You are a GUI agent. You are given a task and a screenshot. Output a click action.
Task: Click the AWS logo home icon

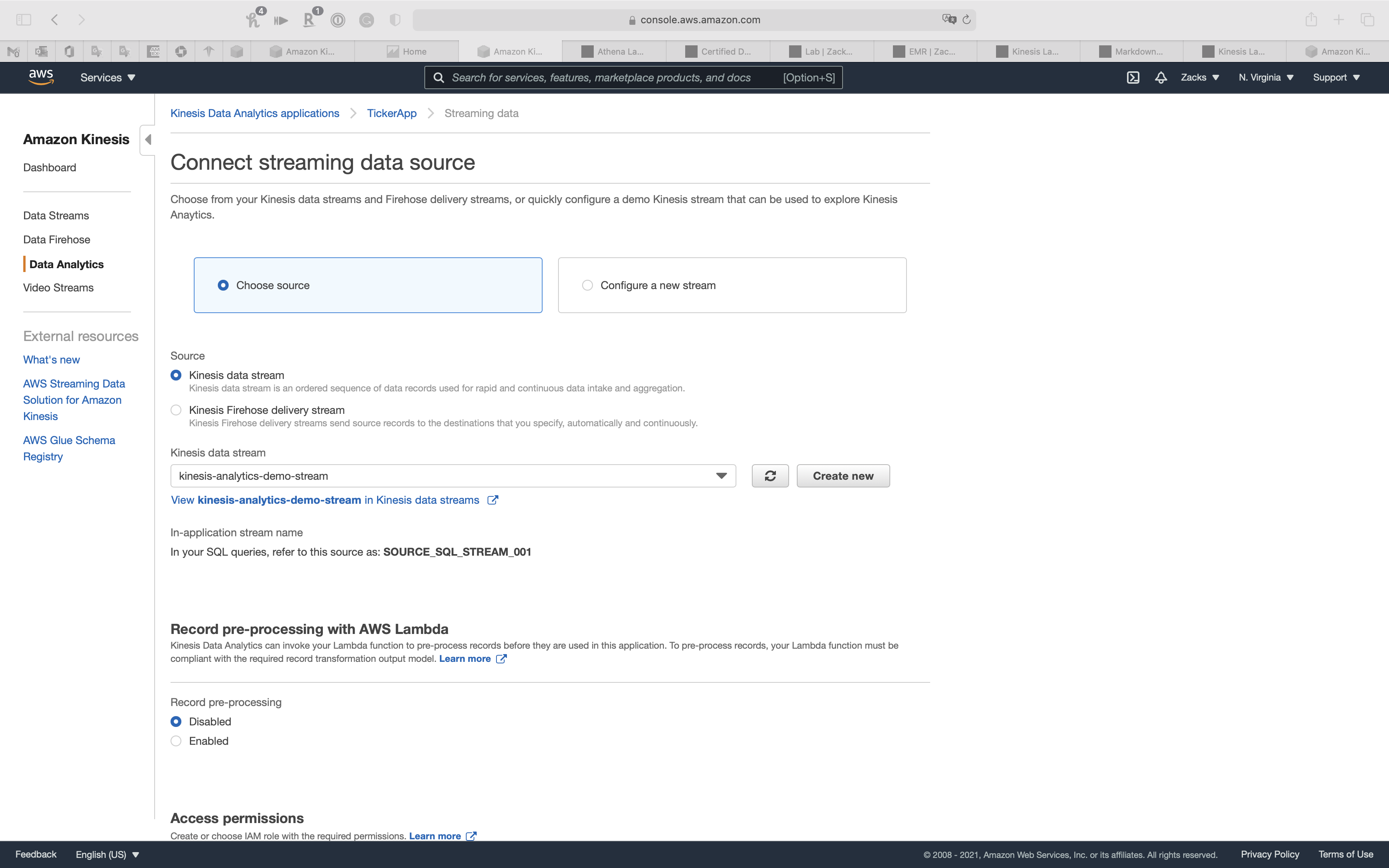click(41, 77)
